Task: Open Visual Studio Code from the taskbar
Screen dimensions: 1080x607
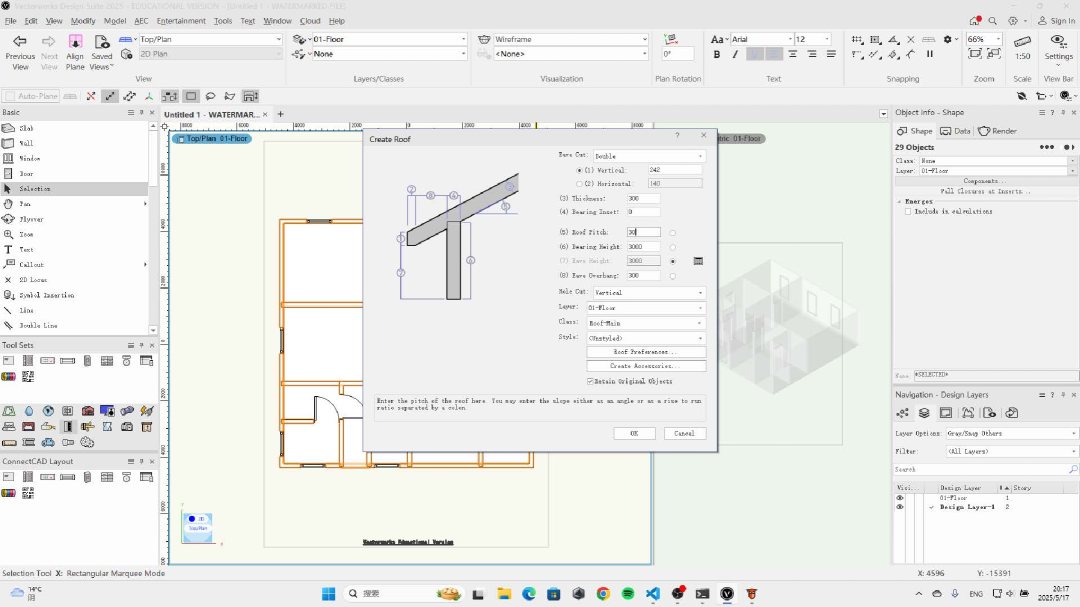Action: [653, 593]
